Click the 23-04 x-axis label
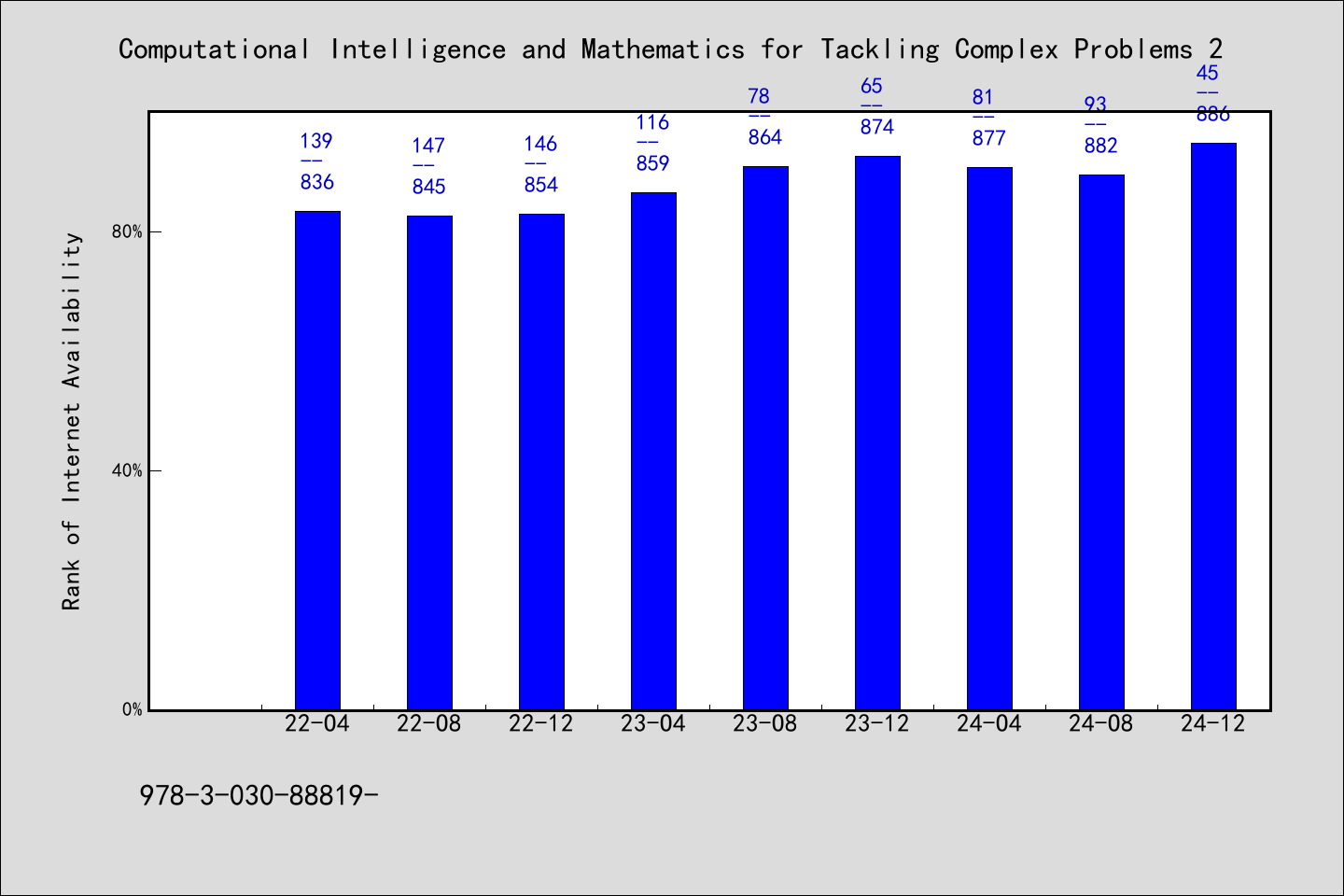The image size is (1344, 896). (x=653, y=724)
